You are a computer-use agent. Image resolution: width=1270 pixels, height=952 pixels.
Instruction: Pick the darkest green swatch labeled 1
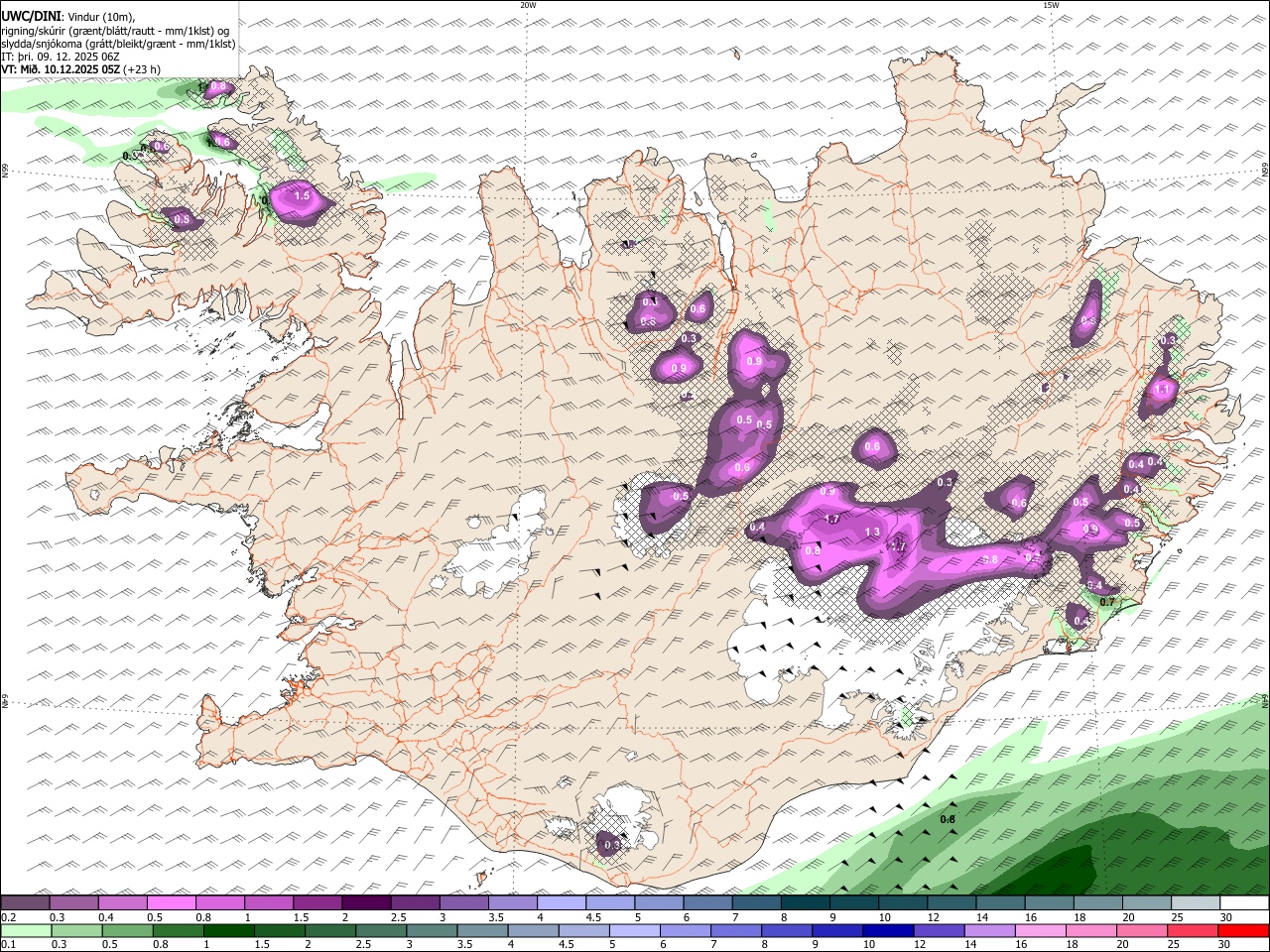(229, 931)
